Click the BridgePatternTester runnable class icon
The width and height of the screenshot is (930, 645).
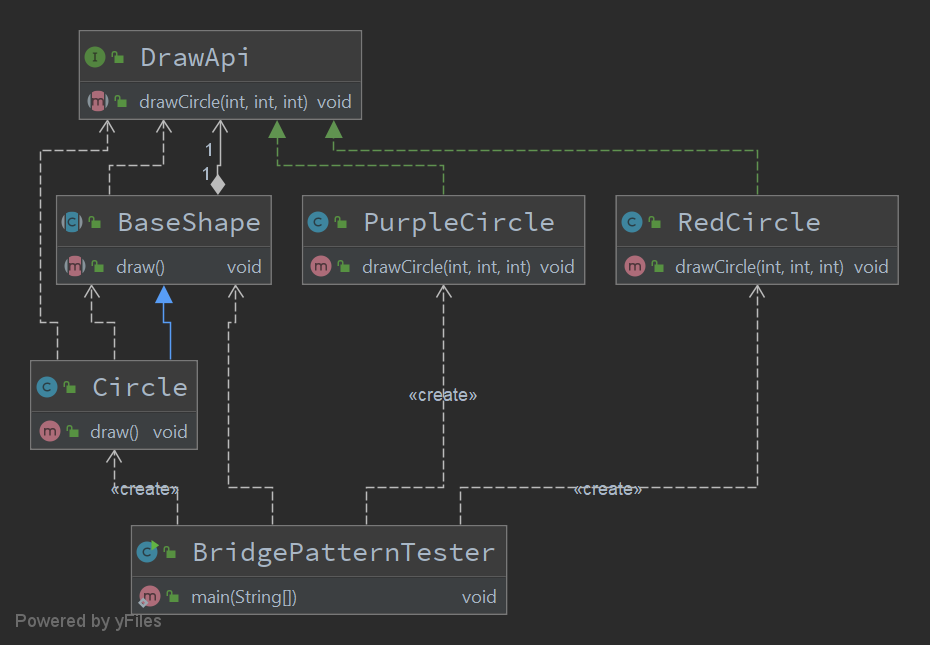[147, 551]
